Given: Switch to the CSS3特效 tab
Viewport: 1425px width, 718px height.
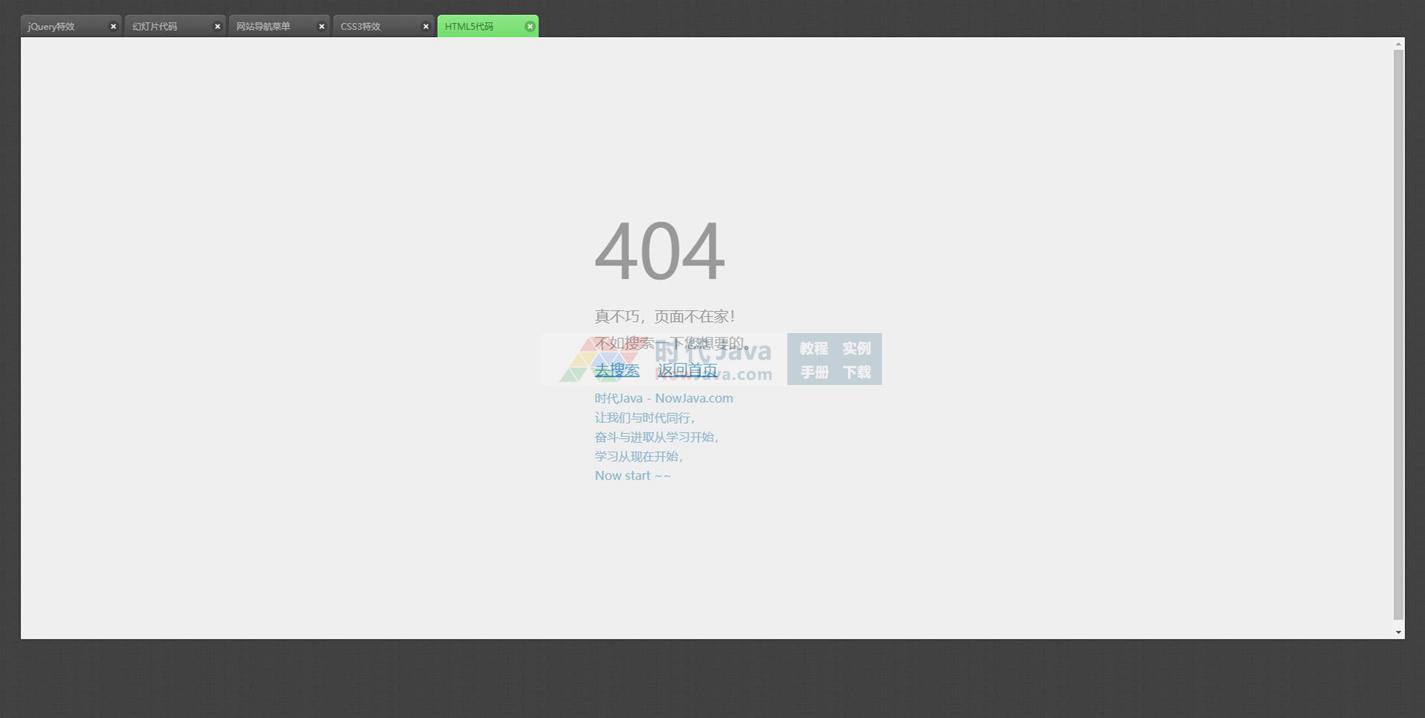Looking at the screenshot, I should click(x=361, y=27).
